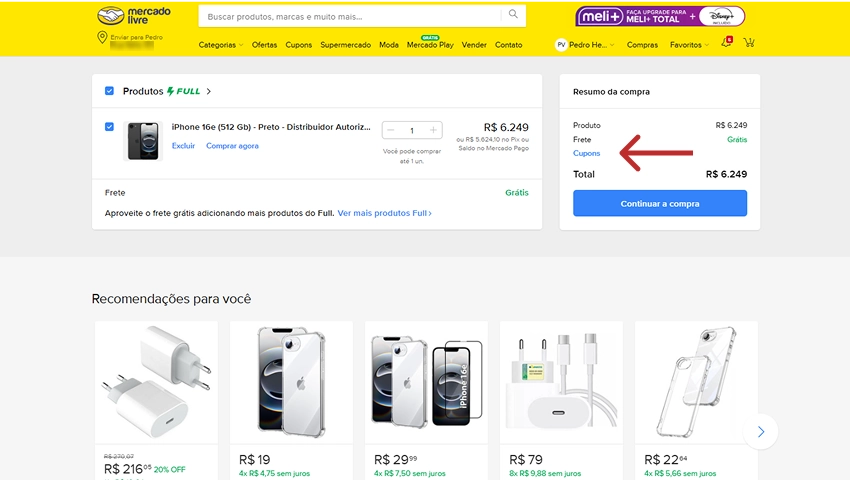850x480 pixels.
Task: Open the clear case R$ 19 card
Action: pos(291,400)
